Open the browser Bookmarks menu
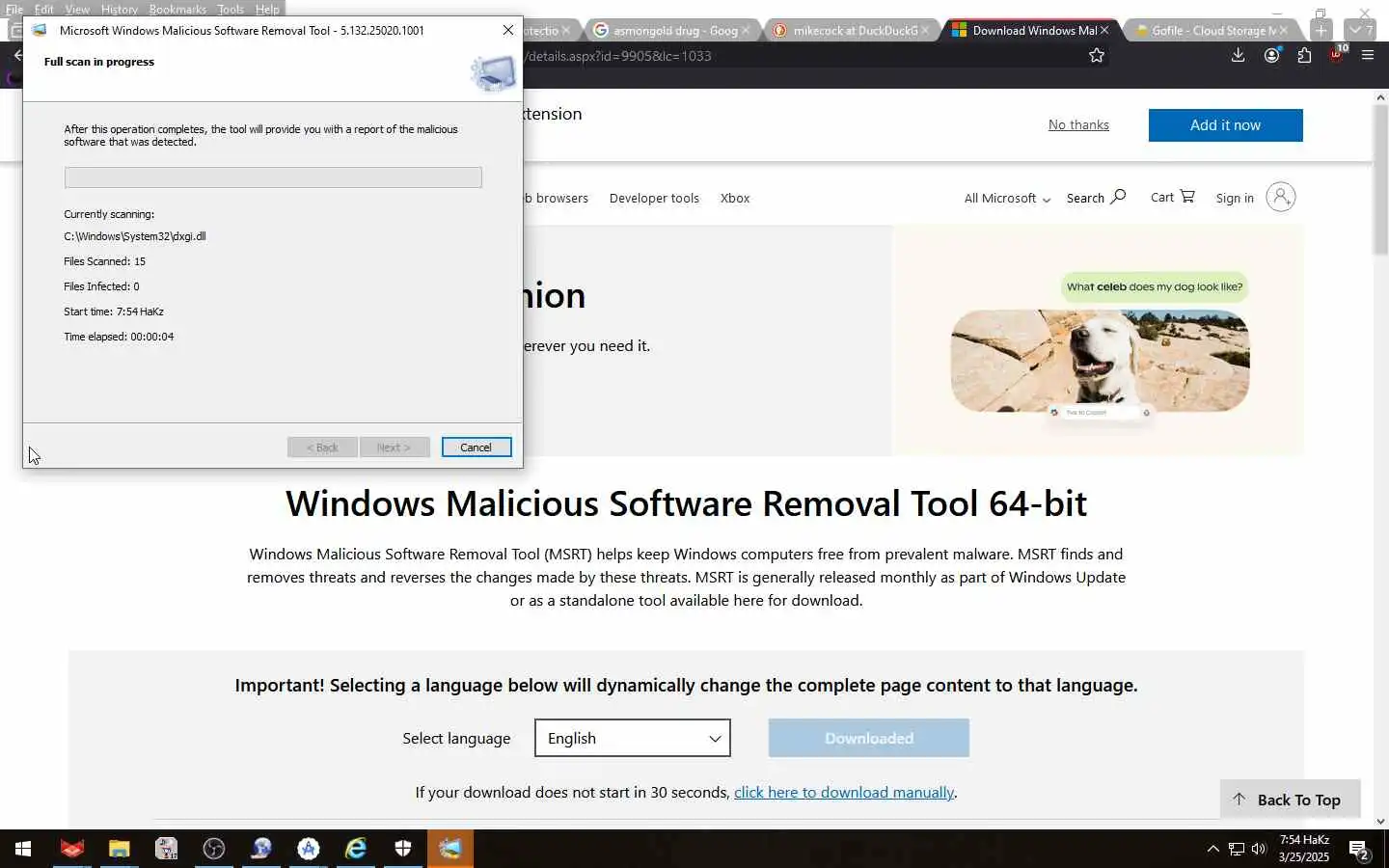 click(x=177, y=9)
